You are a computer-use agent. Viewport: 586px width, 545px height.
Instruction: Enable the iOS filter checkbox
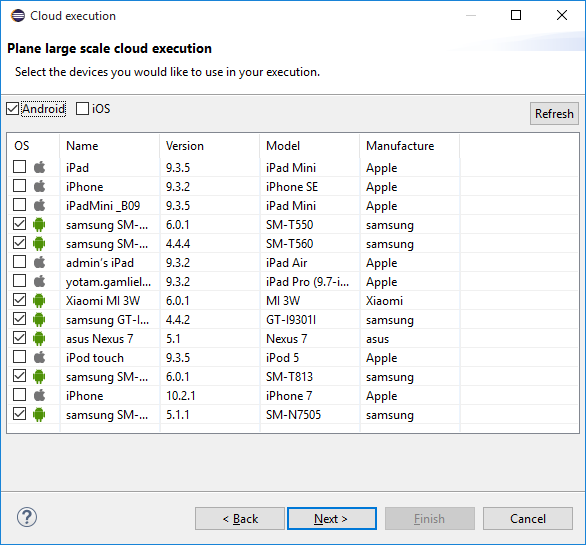pos(82,109)
